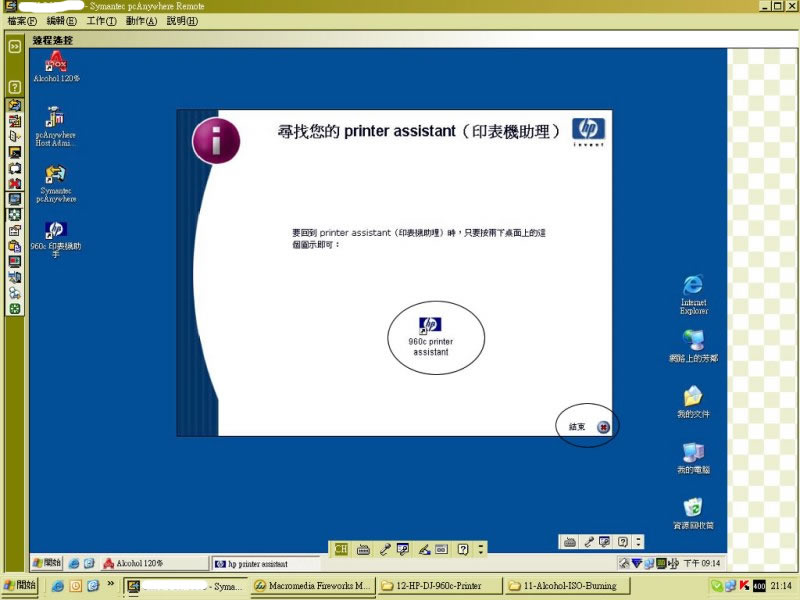Click the red folder icon in the pcAnywhere sidebar
Screen dimensions: 800x600
pyautogui.click(x=15, y=121)
